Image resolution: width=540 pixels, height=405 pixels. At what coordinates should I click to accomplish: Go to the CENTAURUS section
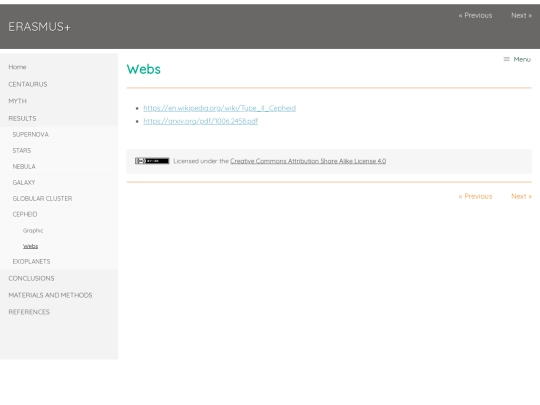point(28,84)
